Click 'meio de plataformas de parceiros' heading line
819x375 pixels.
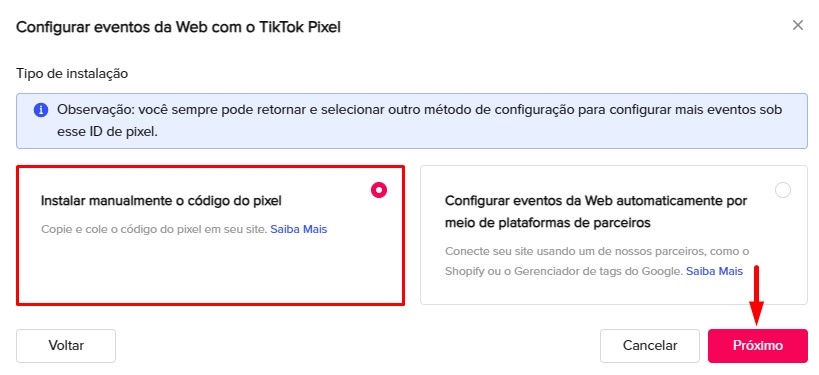coord(547,222)
